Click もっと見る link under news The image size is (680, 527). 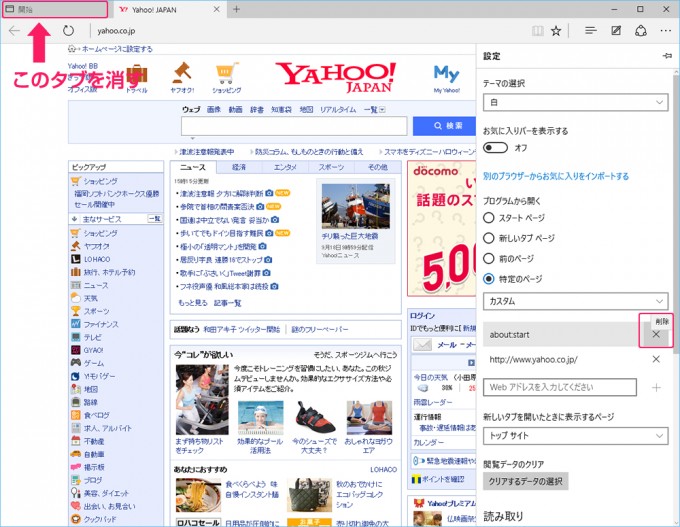193,303
